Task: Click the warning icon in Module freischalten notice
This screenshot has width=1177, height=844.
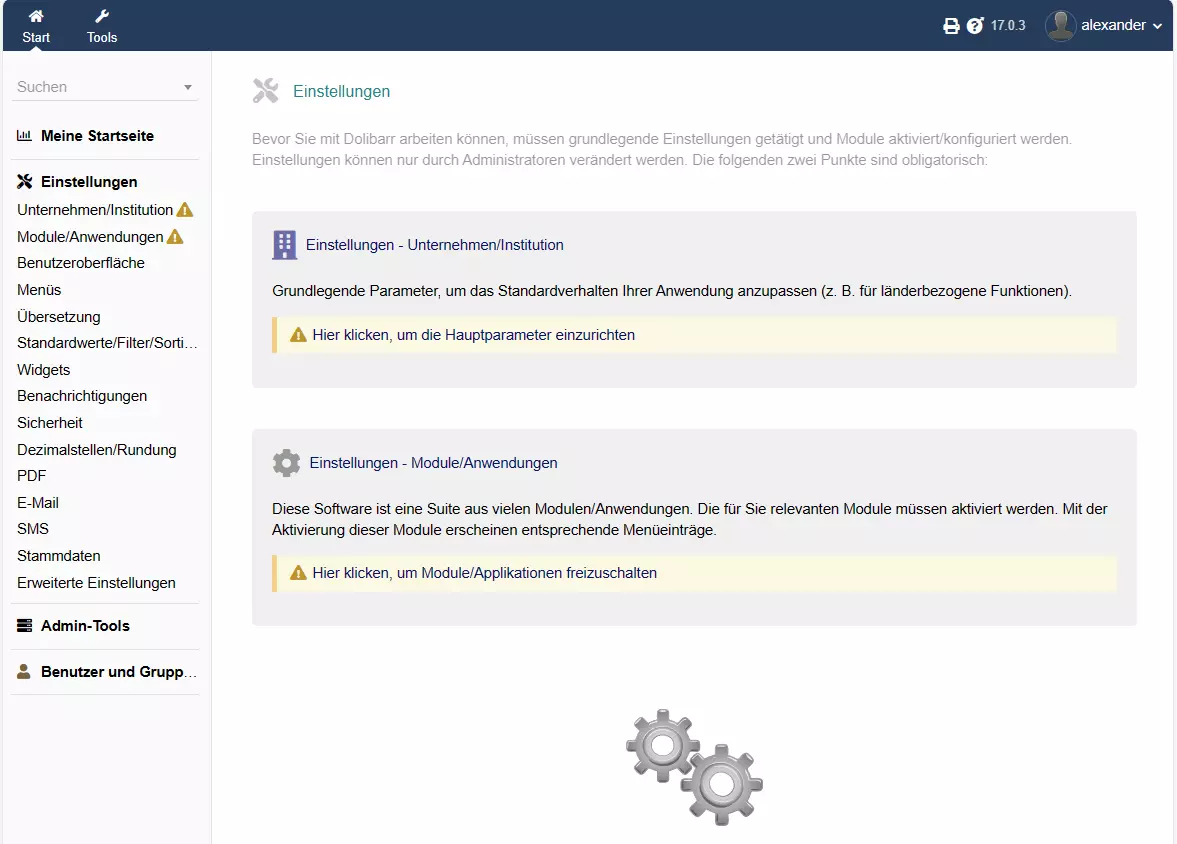Action: (298, 573)
